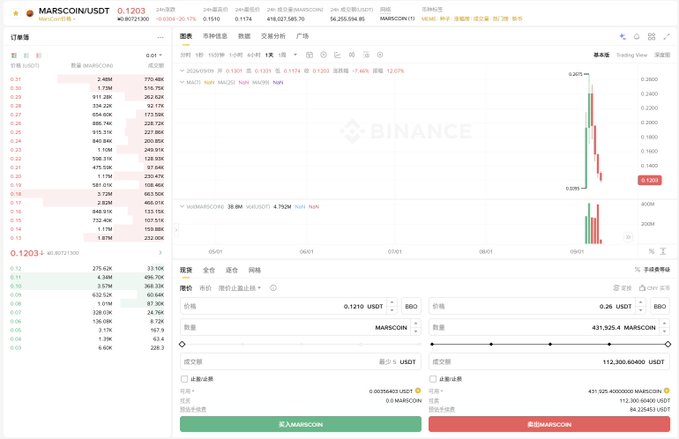
Task: Click the sell-side slider 100% handle
Action: click(668, 344)
